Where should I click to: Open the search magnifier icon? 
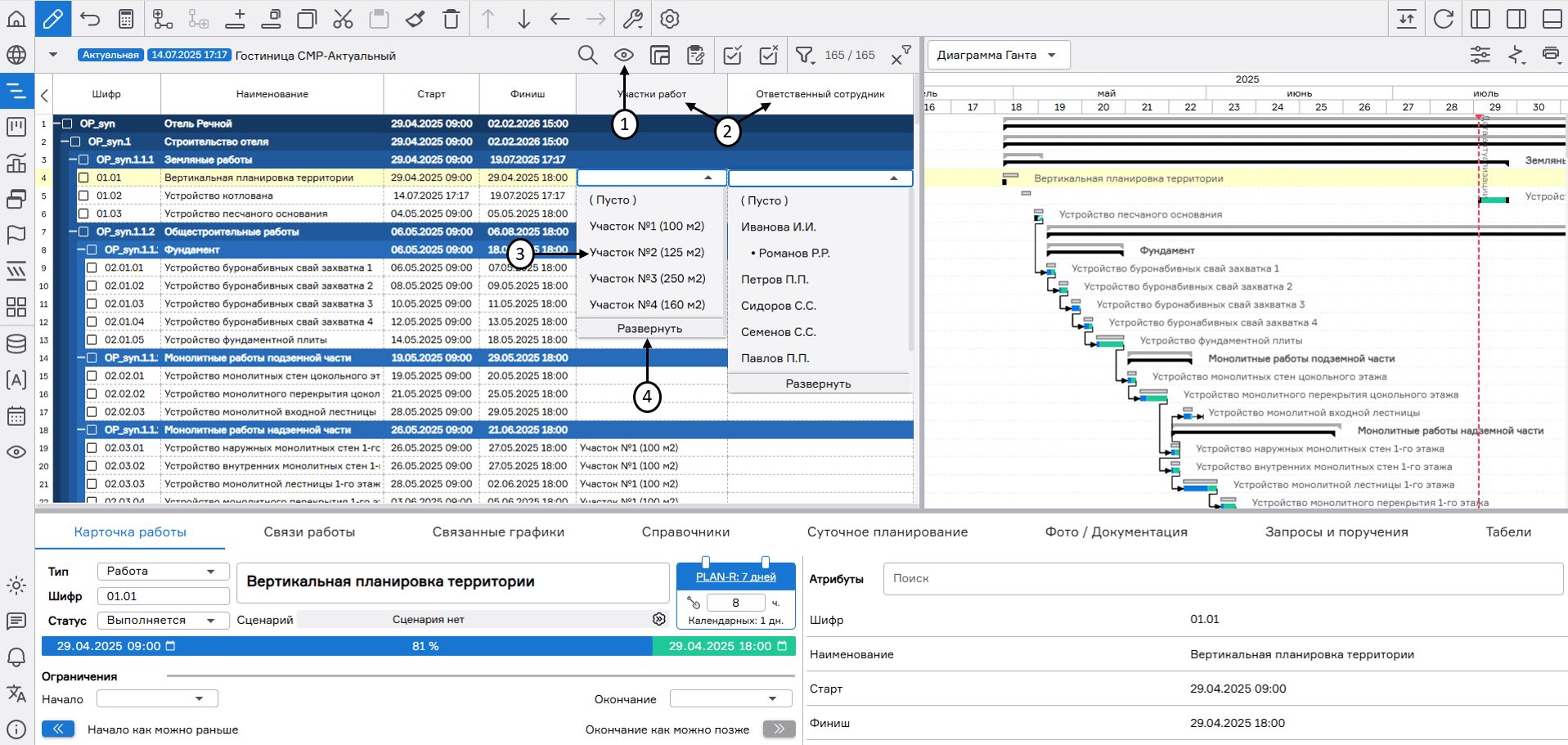click(587, 55)
